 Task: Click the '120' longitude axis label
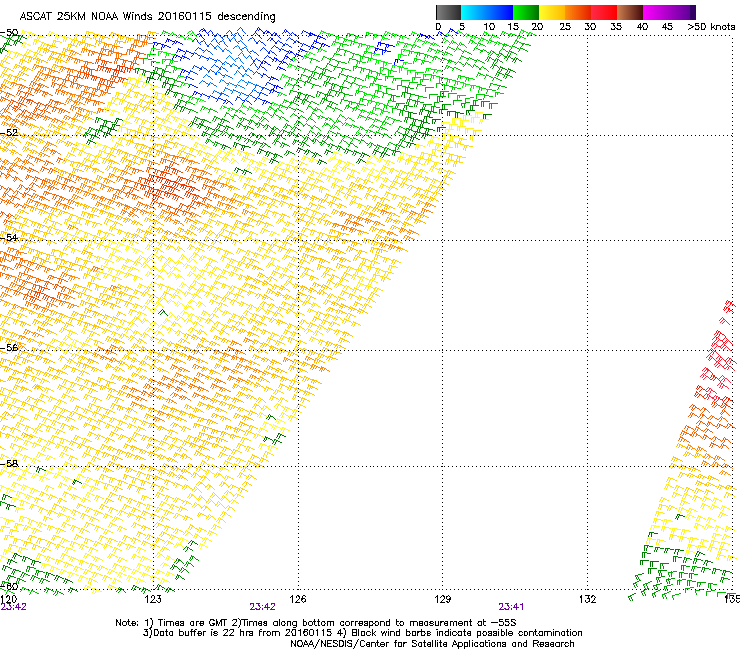click(9, 599)
